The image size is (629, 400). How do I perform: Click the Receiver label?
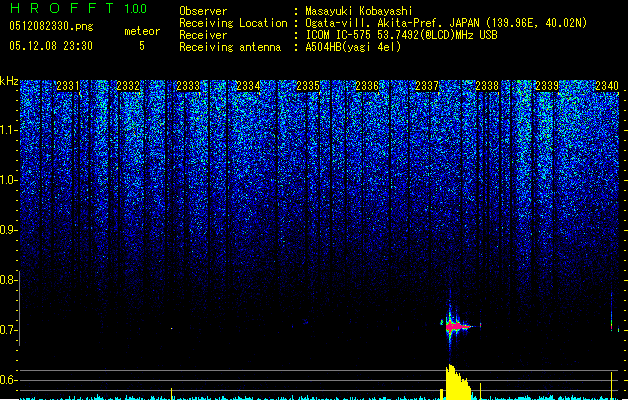click(x=203, y=35)
